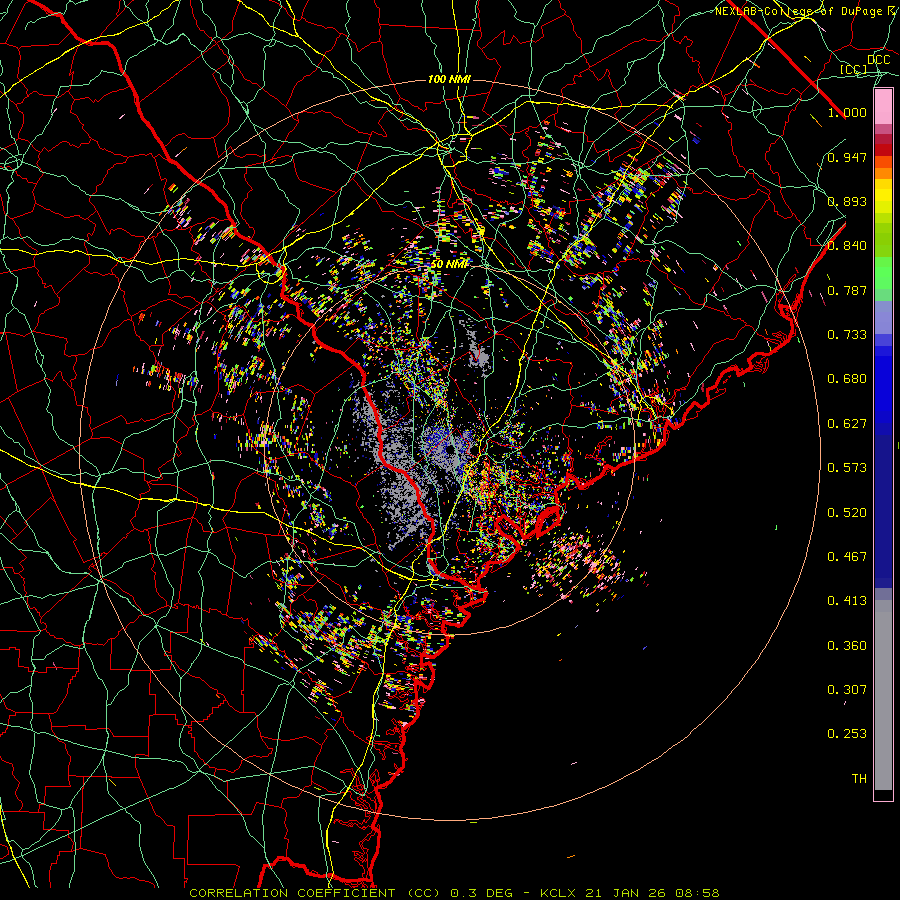Screen dimensions: 900x900
Task: Click the 0.733 legend value
Action: click(x=847, y=335)
